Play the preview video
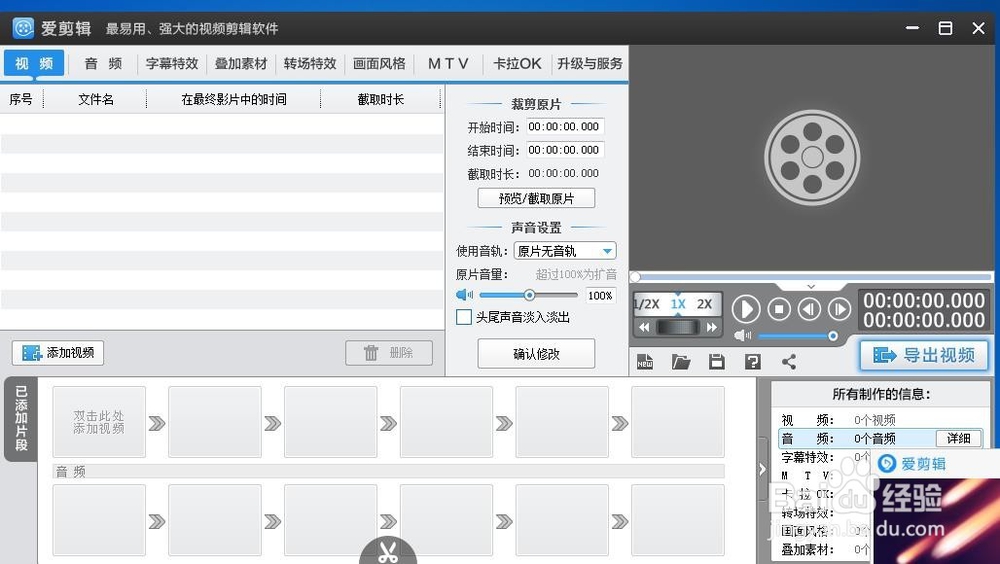This screenshot has width=1000, height=564. (x=746, y=309)
